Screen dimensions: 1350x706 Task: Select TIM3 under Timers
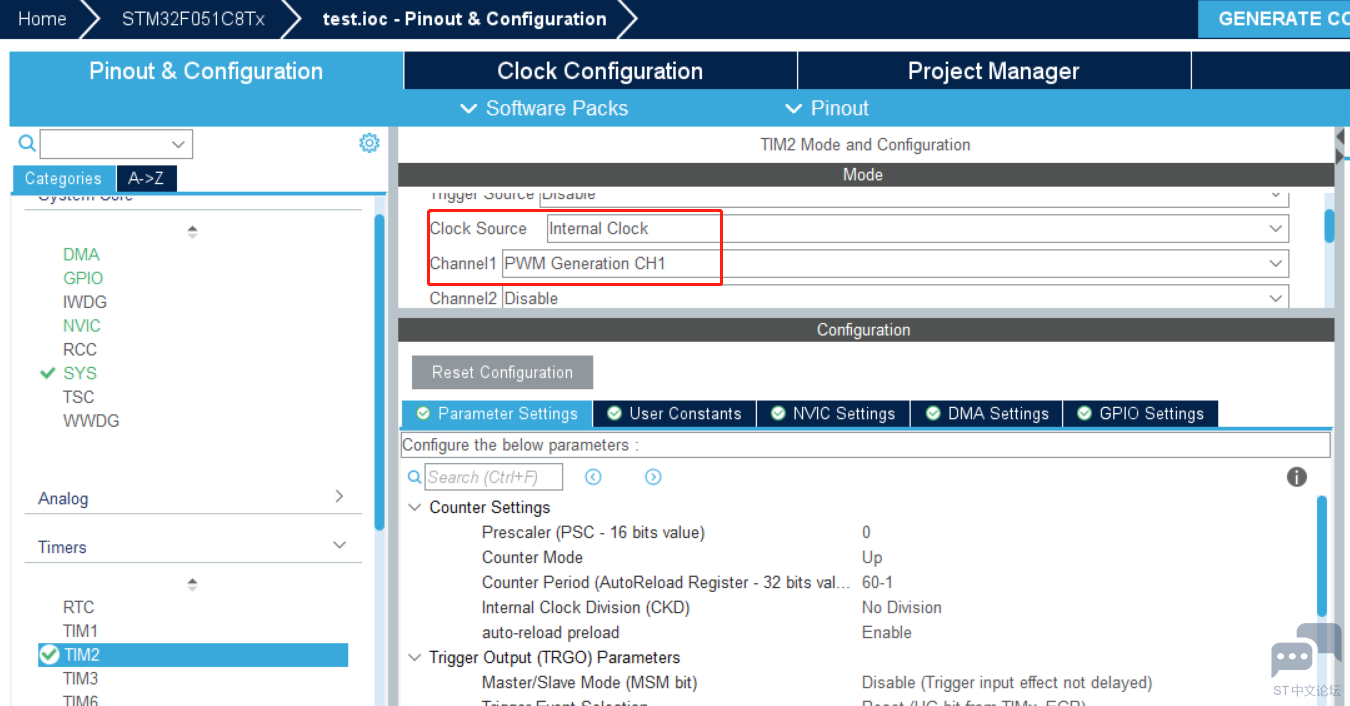click(x=81, y=679)
